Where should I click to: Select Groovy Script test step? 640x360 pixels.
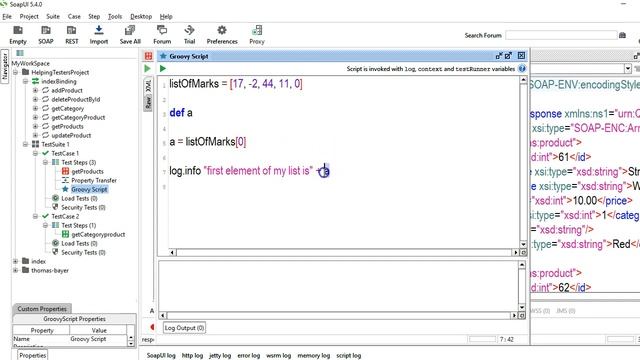(89, 189)
